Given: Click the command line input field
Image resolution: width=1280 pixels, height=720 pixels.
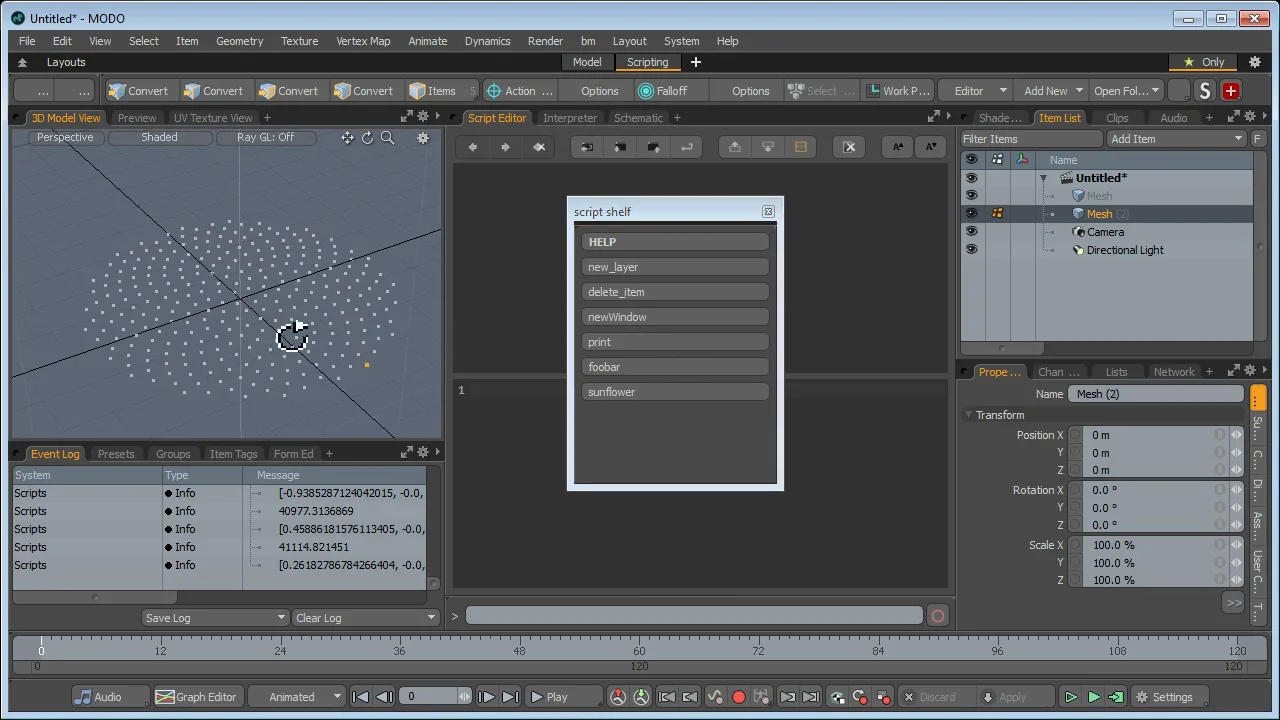Looking at the screenshot, I should [694, 616].
